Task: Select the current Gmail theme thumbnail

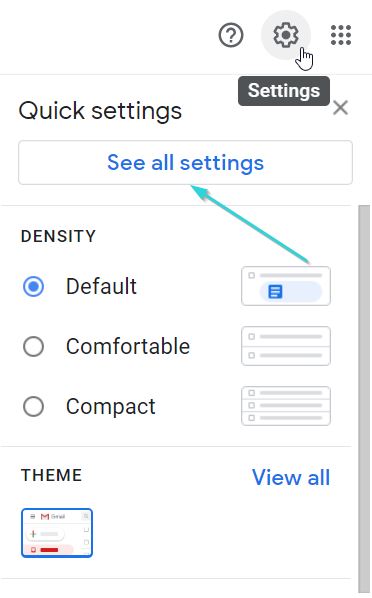Action: 57,533
